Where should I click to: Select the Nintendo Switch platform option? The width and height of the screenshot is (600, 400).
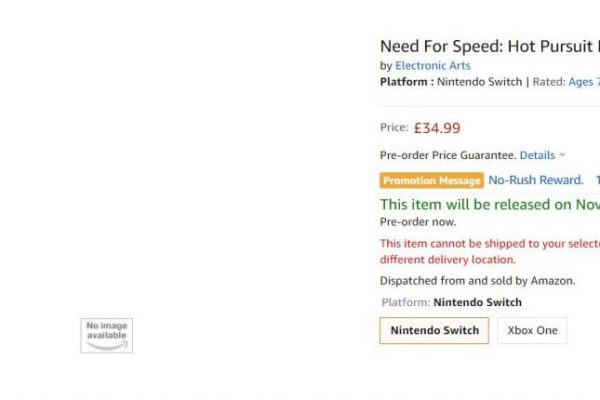click(434, 330)
